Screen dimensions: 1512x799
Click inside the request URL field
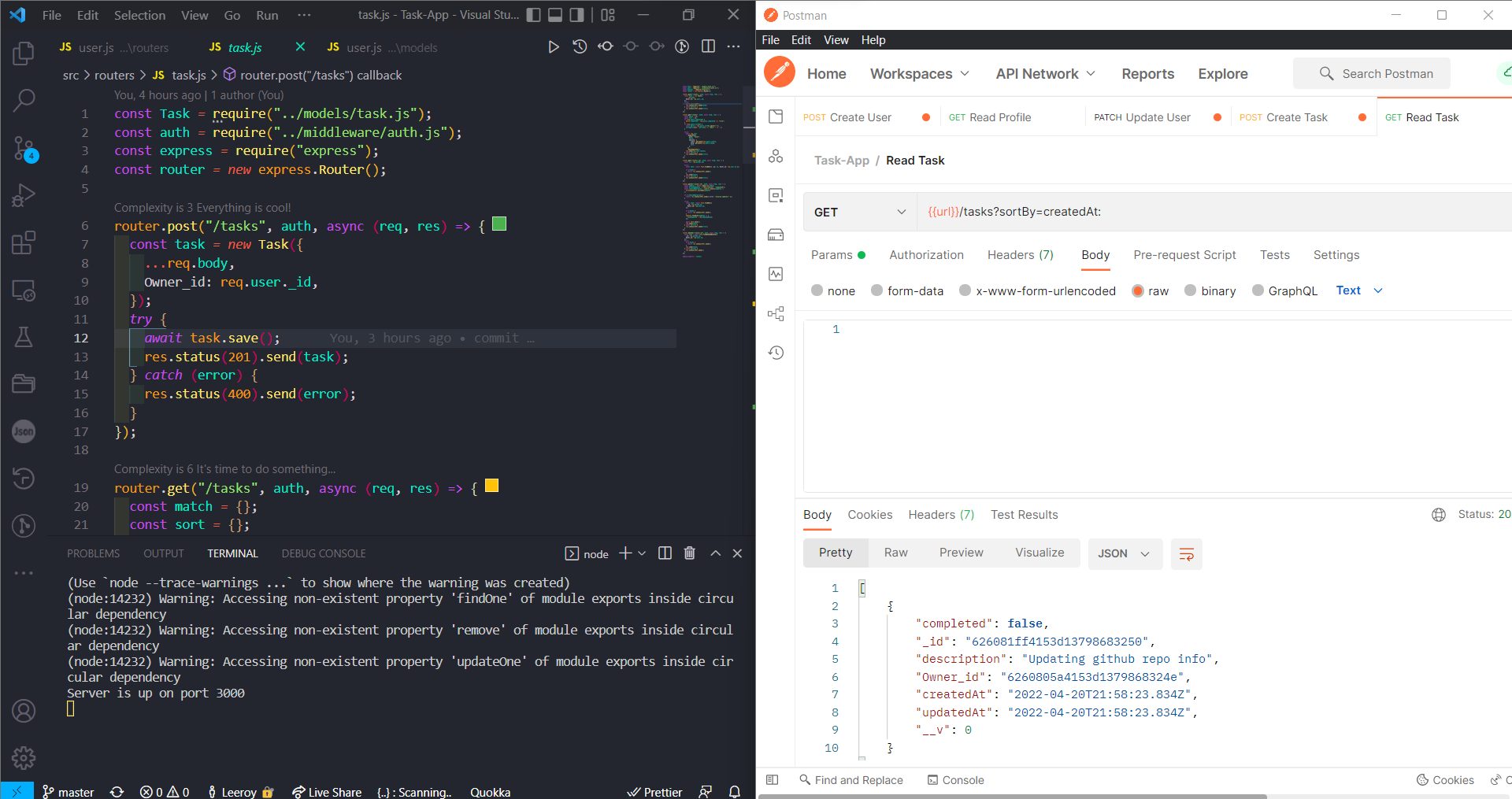coord(1102,212)
